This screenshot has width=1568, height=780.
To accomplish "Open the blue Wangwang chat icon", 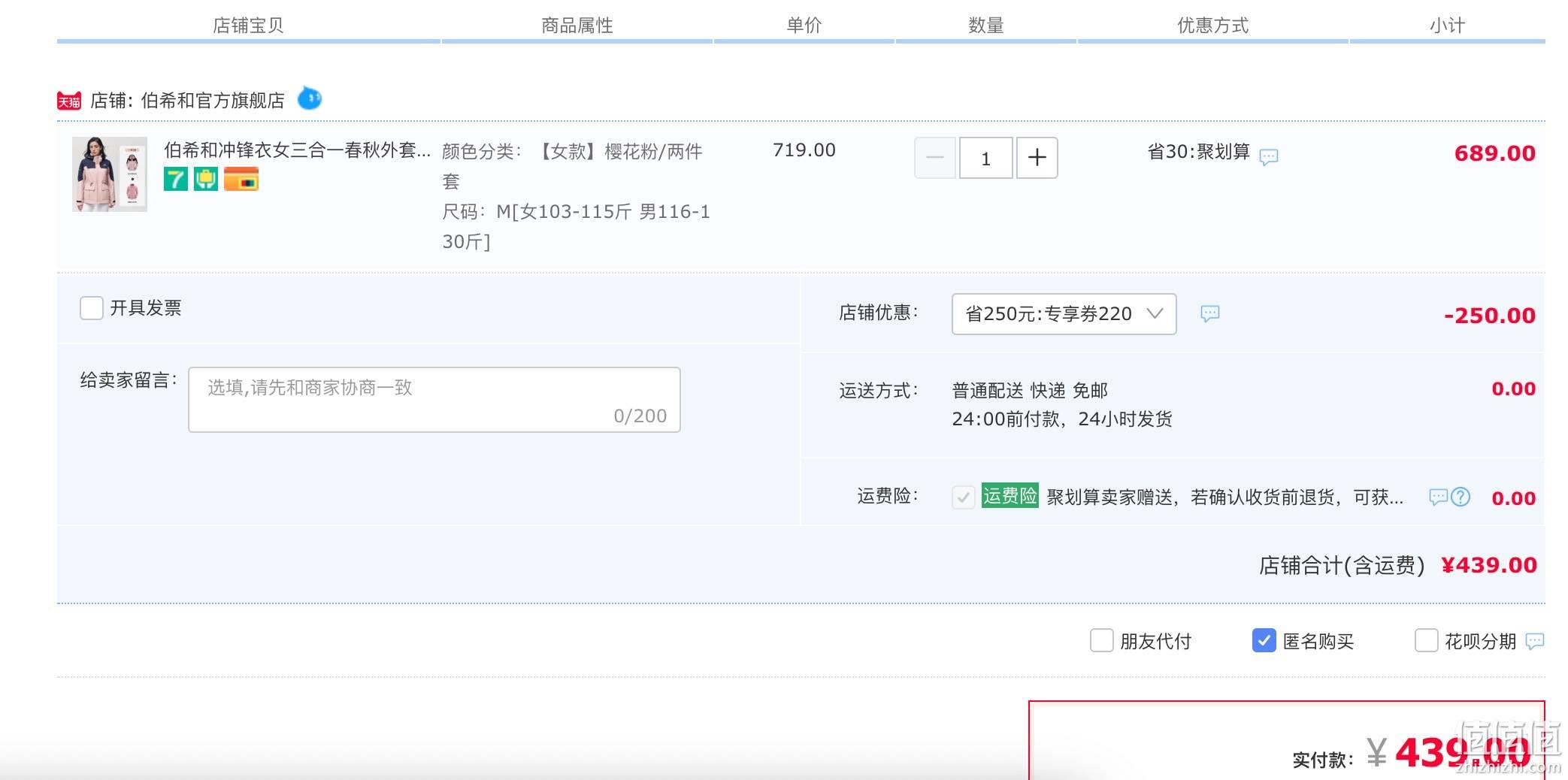I will tap(310, 98).
